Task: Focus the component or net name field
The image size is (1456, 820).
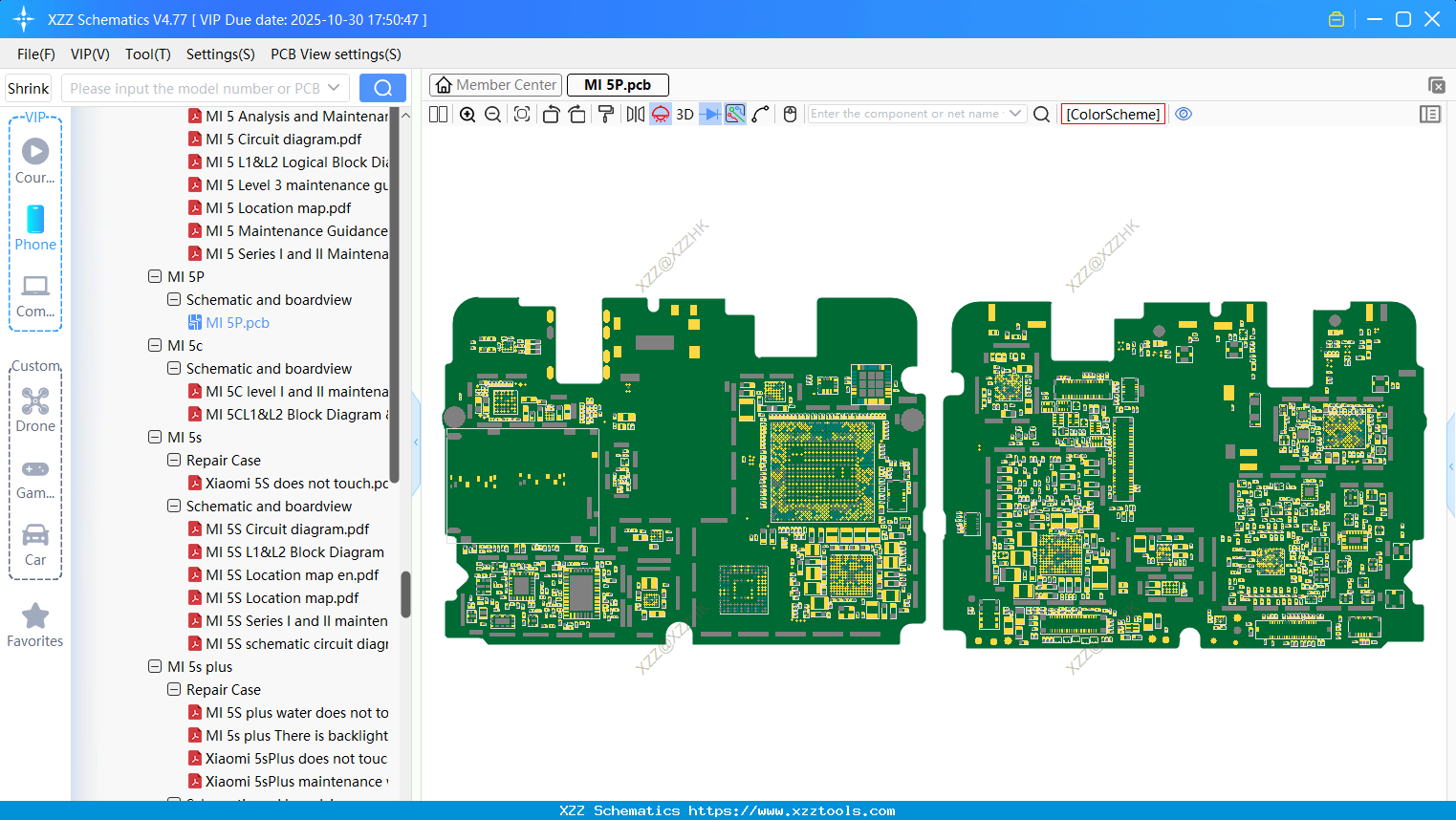Action: (906, 114)
